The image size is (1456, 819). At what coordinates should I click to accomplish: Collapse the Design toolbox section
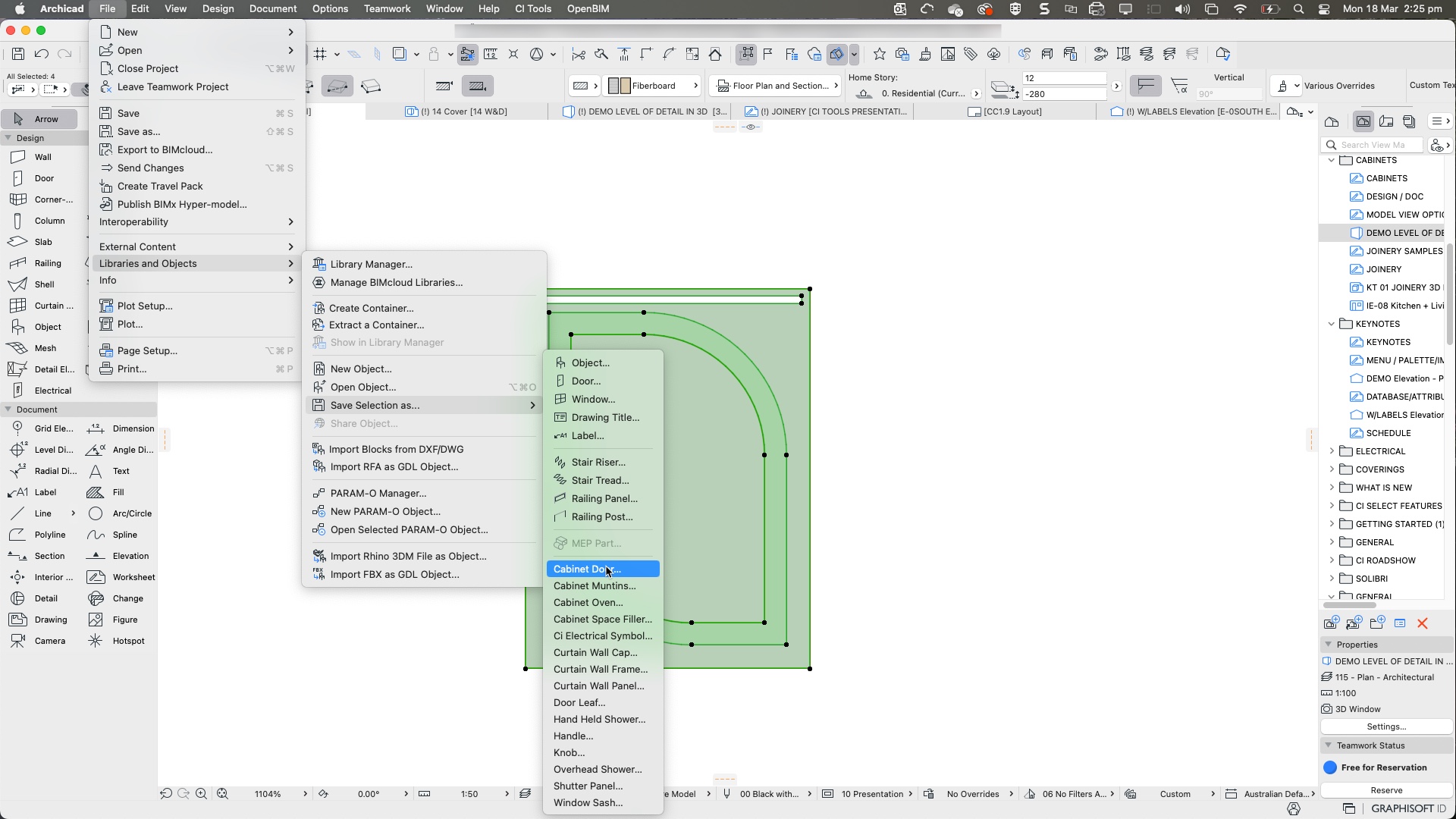[8, 138]
